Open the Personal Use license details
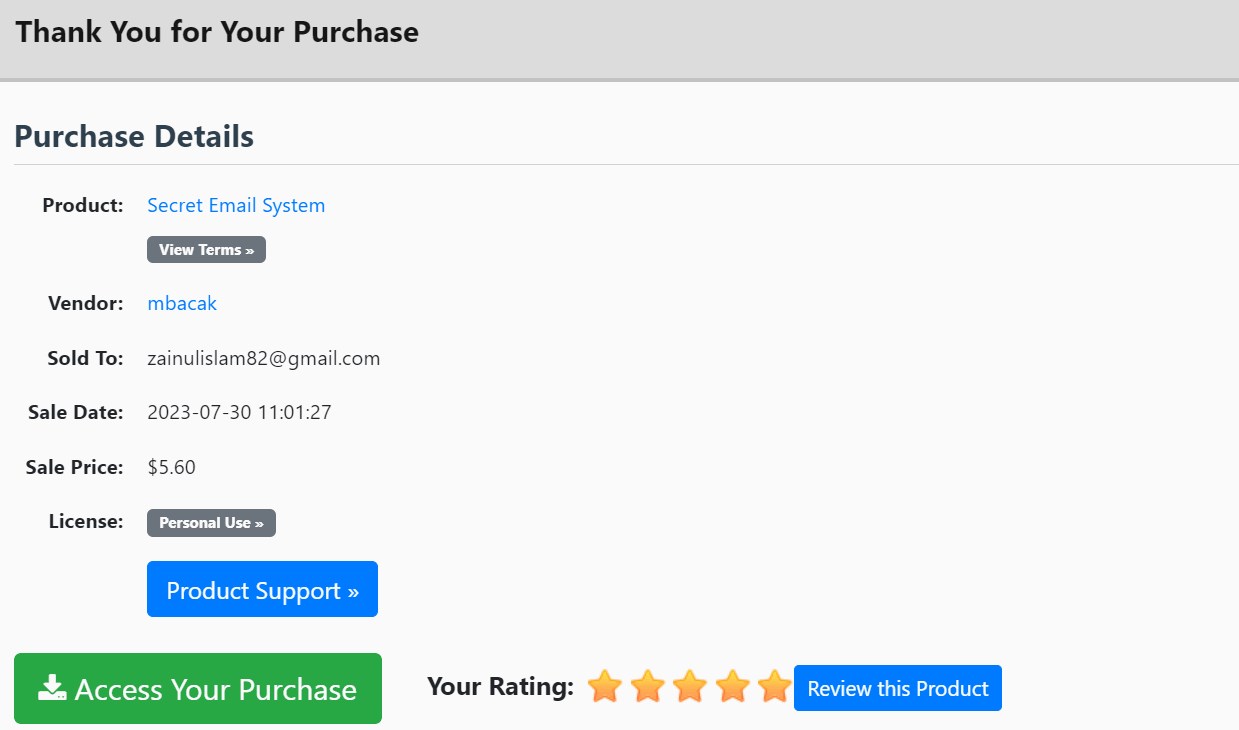The width and height of the screenshot is (1239, 730). point(211,523)
